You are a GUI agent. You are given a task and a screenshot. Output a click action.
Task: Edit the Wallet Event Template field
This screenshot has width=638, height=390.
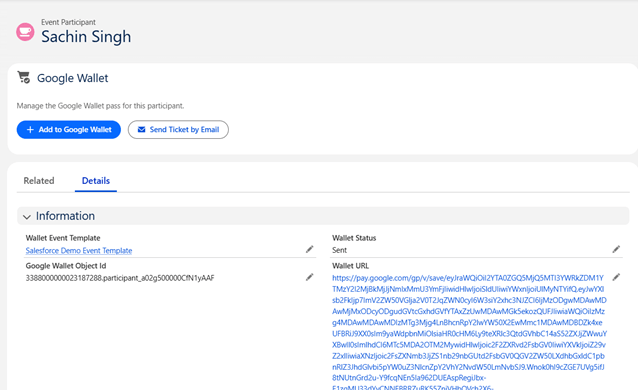coord(310,249)
